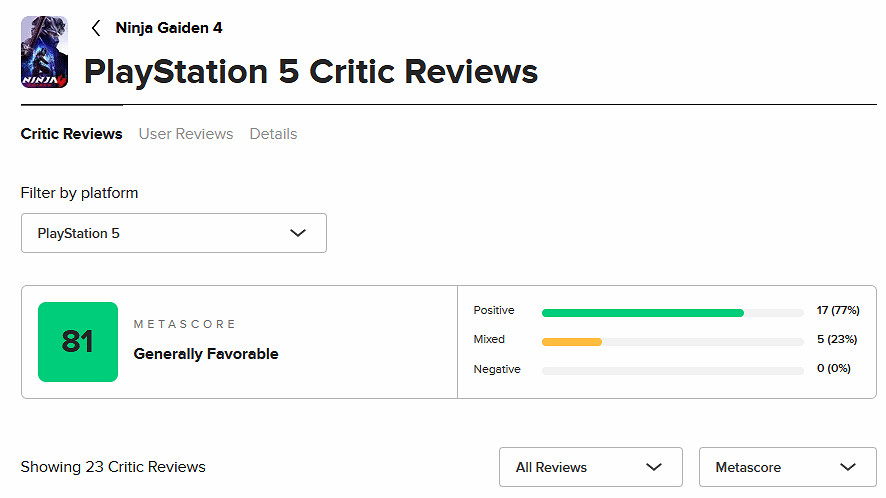
Task: Click the Positive count 17 (77%)
Action: pyautogui.click(x=837, y=311)
